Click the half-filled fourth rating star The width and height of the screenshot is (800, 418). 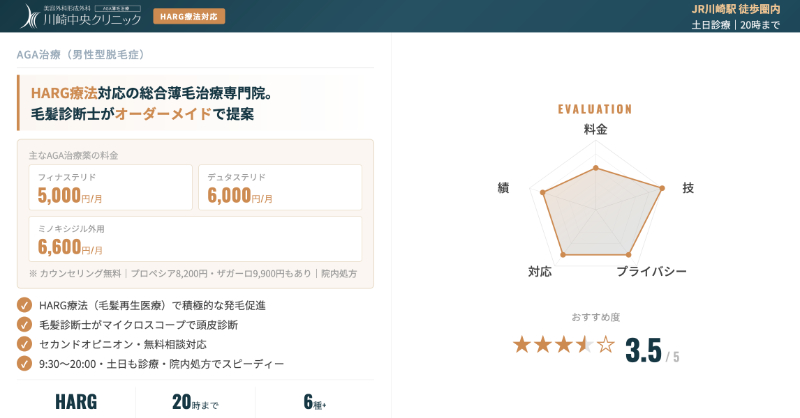point(585,345)
